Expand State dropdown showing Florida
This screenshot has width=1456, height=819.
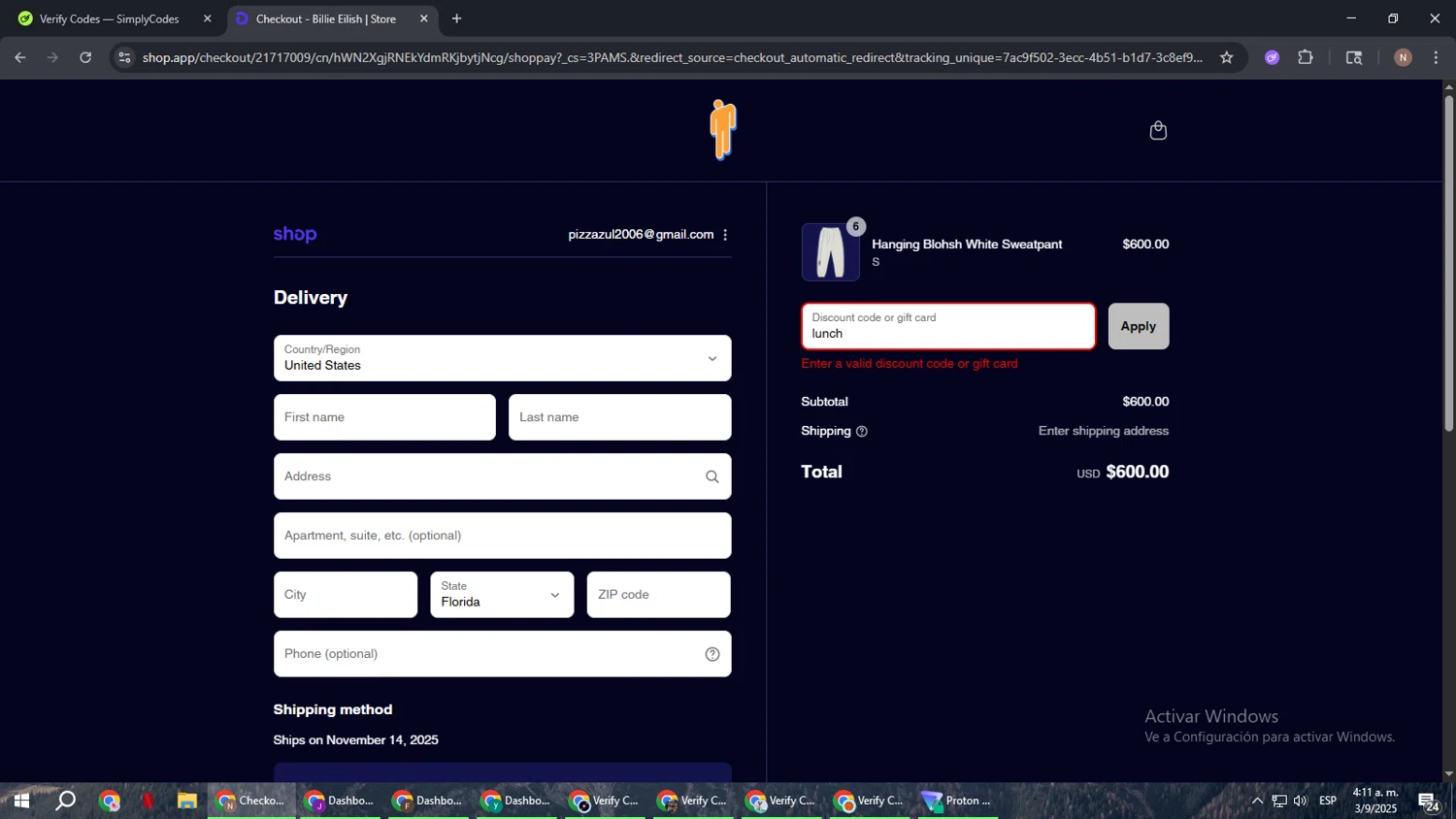502,594
